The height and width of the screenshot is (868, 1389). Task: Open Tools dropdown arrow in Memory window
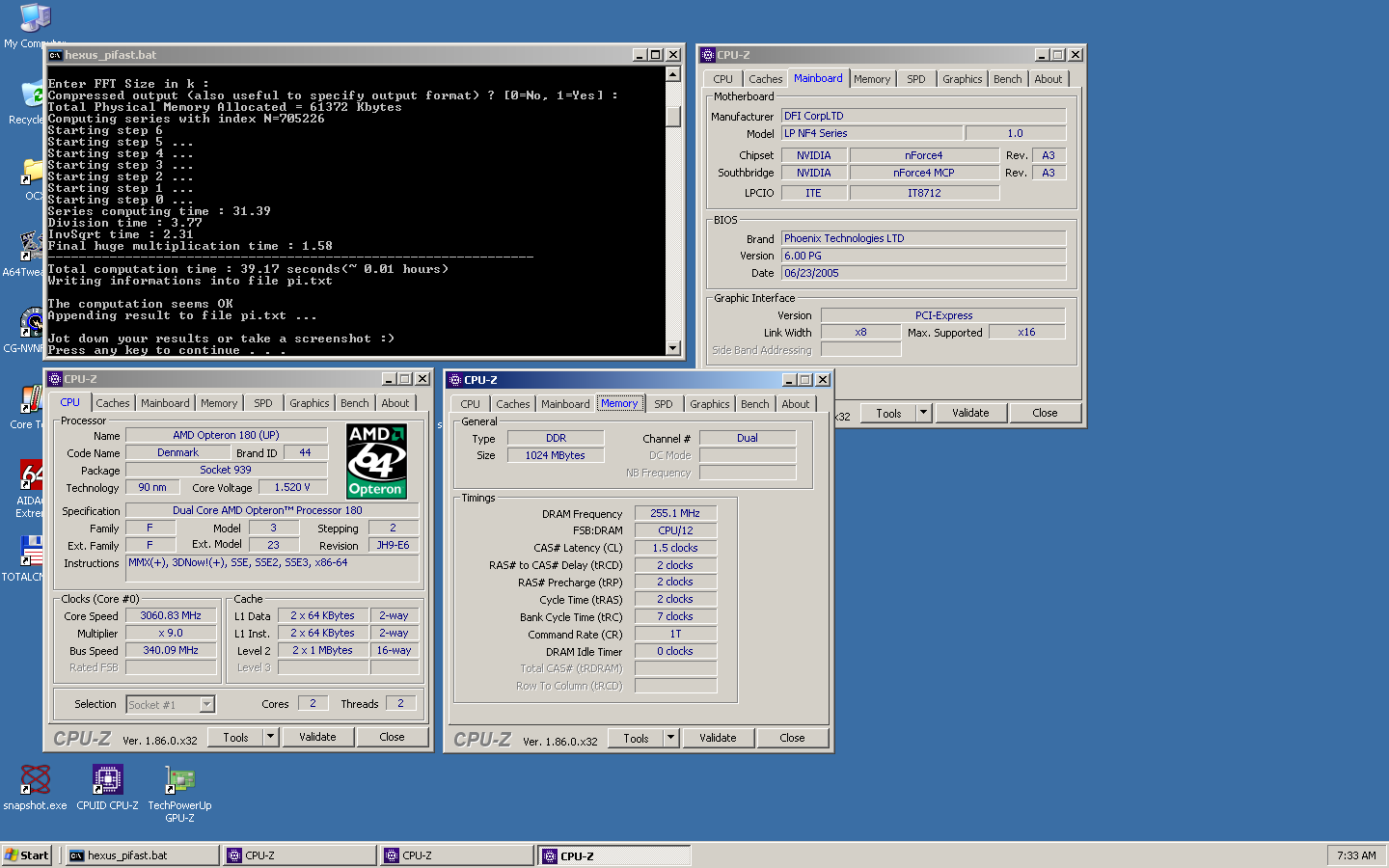[x=671, y=738]
